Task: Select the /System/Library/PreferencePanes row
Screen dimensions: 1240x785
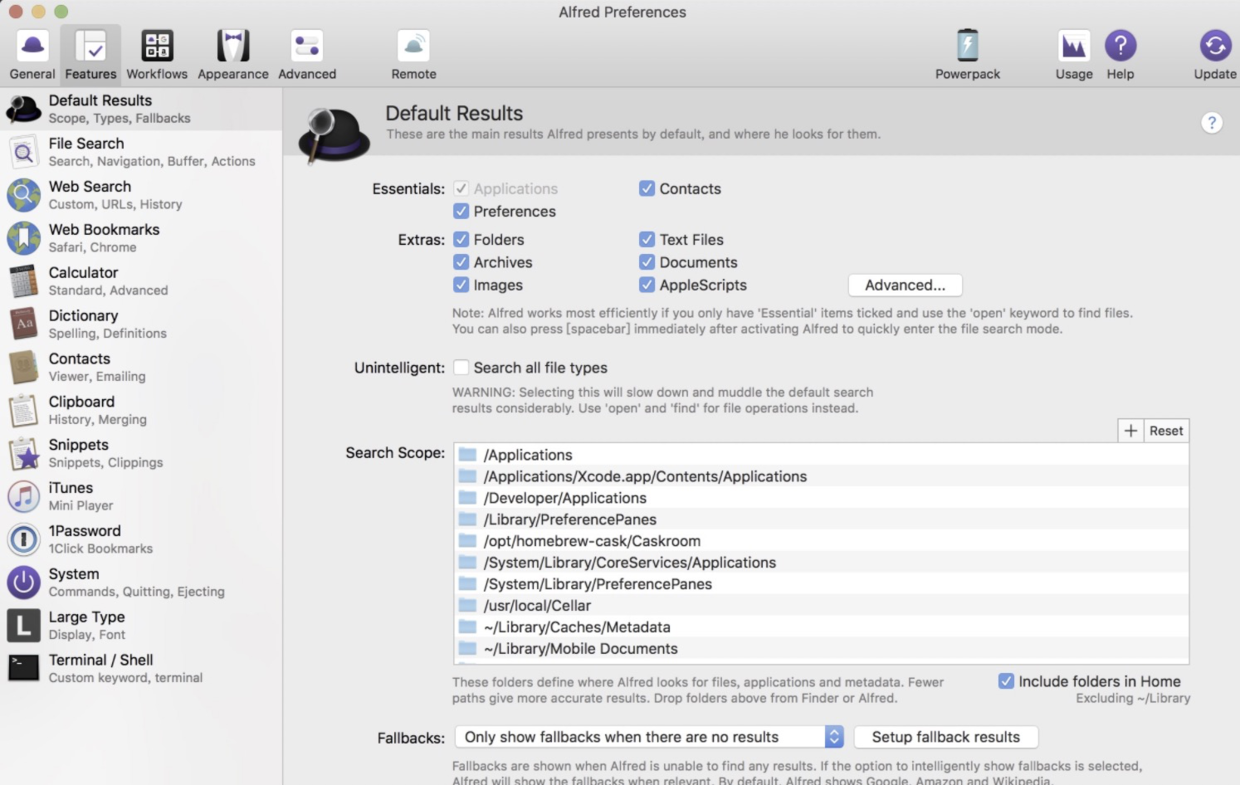Action: [x=821, y=584]
